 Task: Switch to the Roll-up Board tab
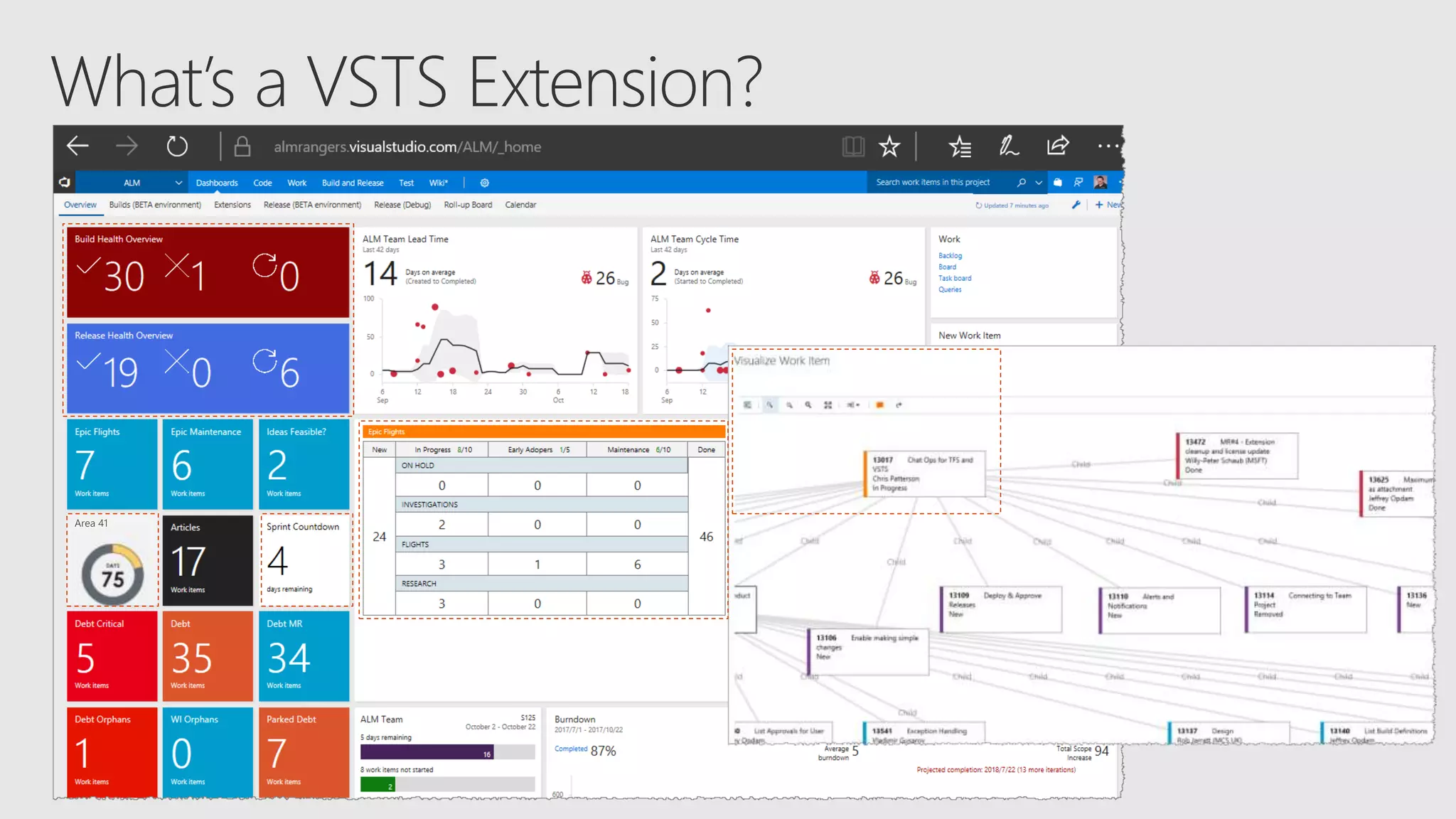tap(468, 205)
